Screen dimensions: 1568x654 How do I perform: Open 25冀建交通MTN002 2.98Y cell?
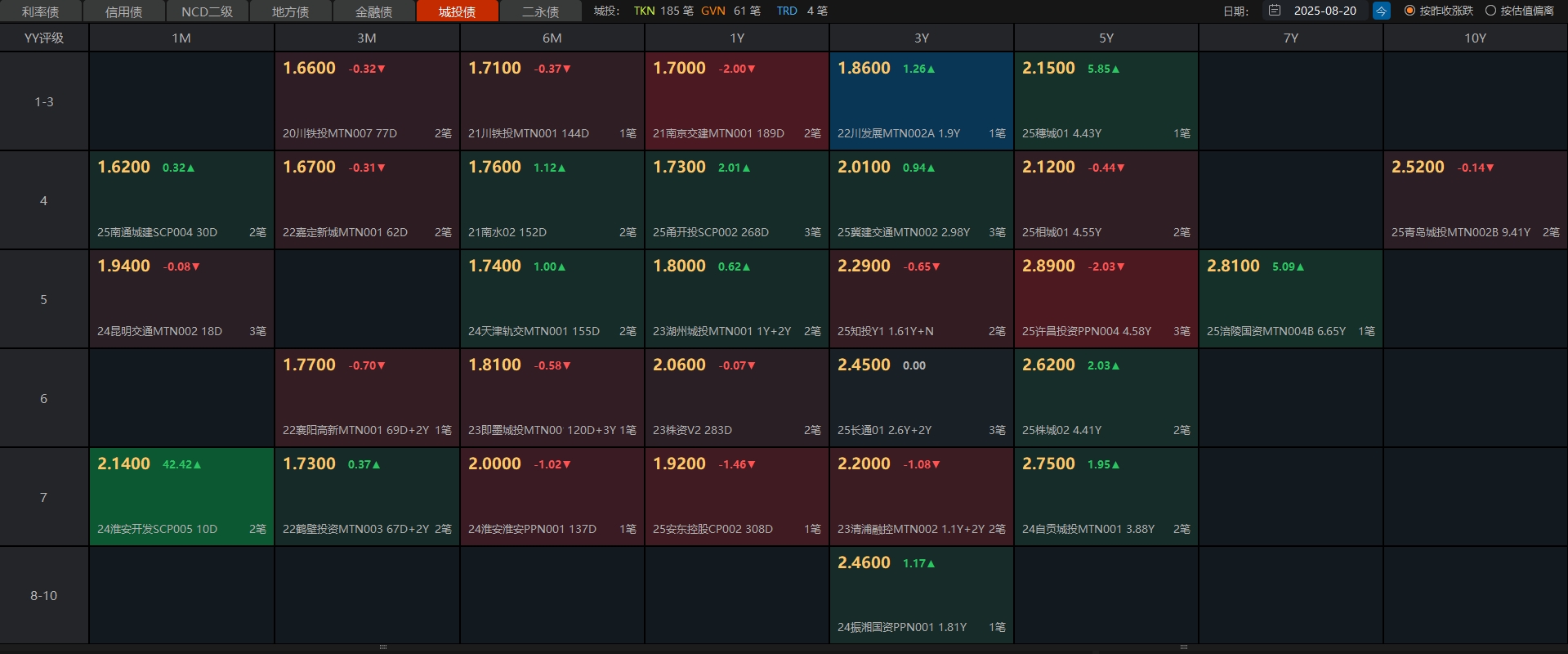[x=922, y=200]
